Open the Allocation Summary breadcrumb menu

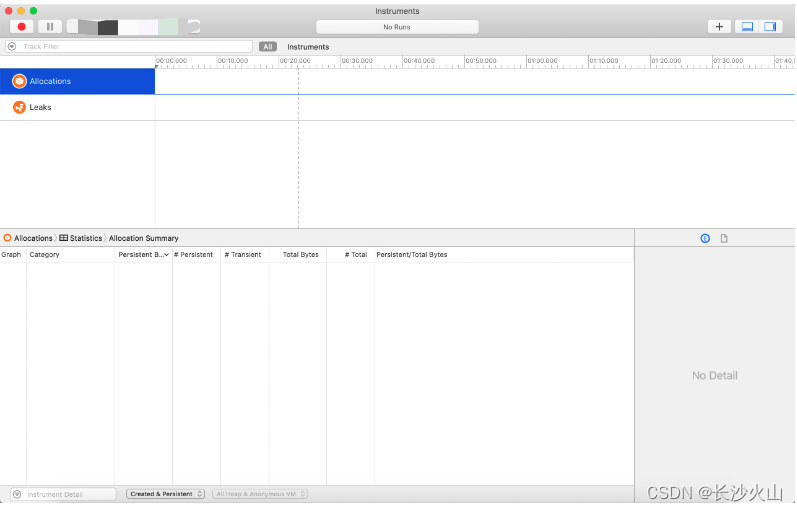tap(143, 238)
